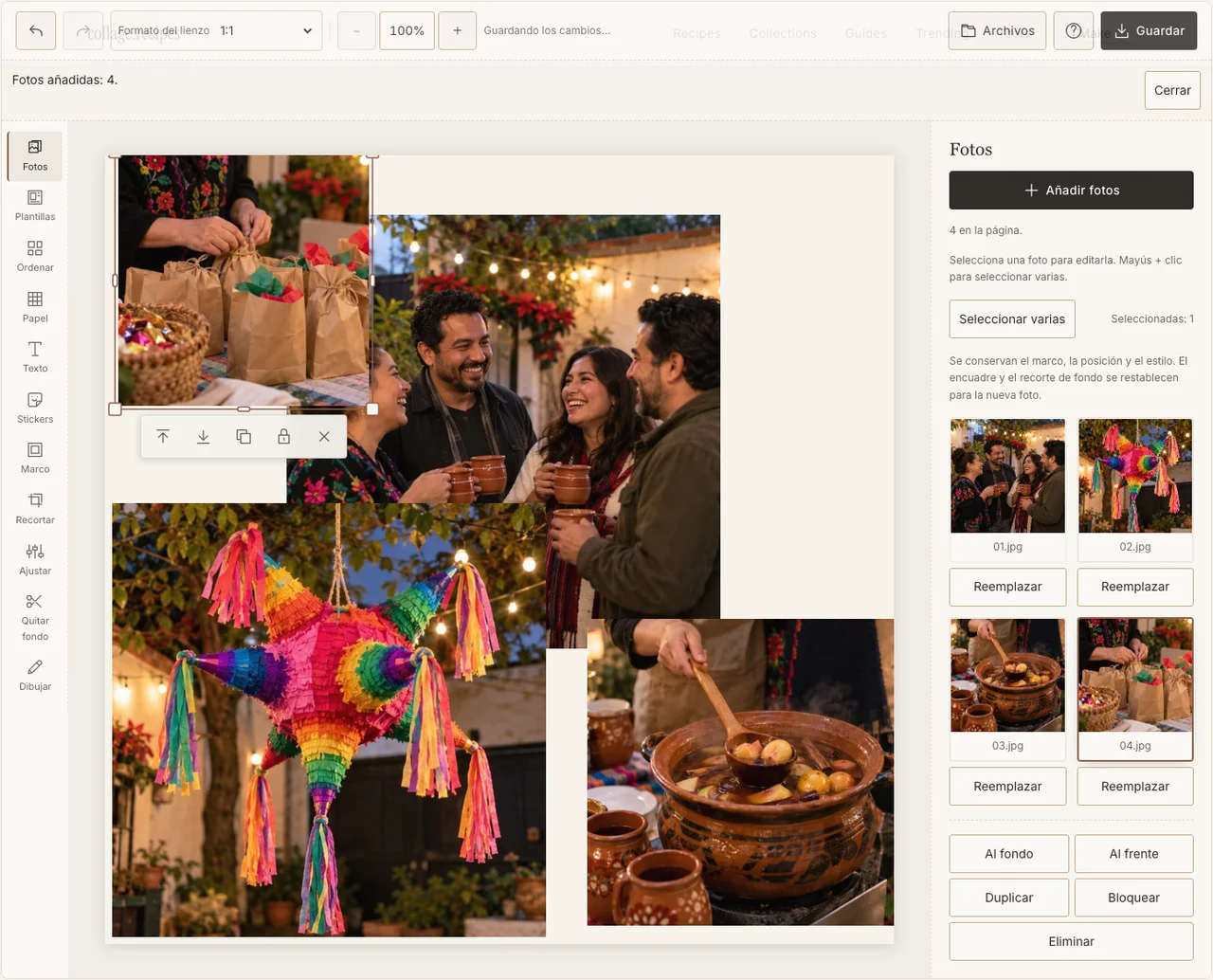Select the Quitar fondo tool
The image size is (1213, 980).
click(35, 617)
